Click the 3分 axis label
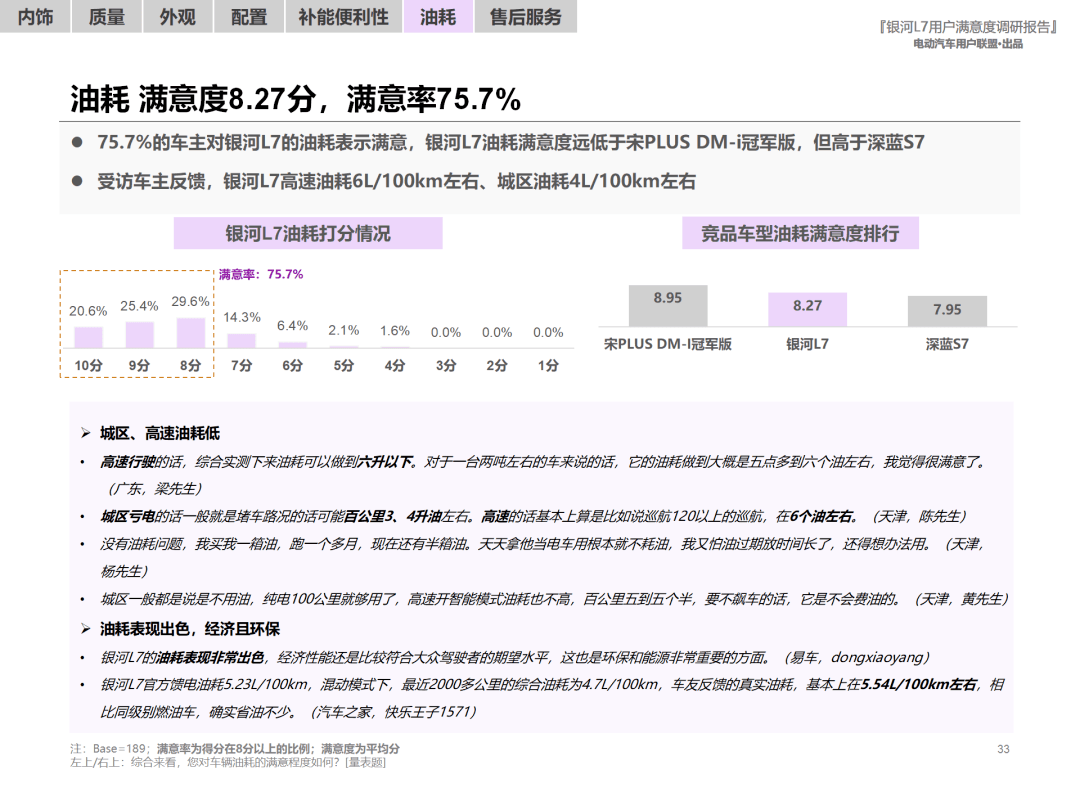The width and height of the screenshot is (1080, 810). tap(446, 366)
